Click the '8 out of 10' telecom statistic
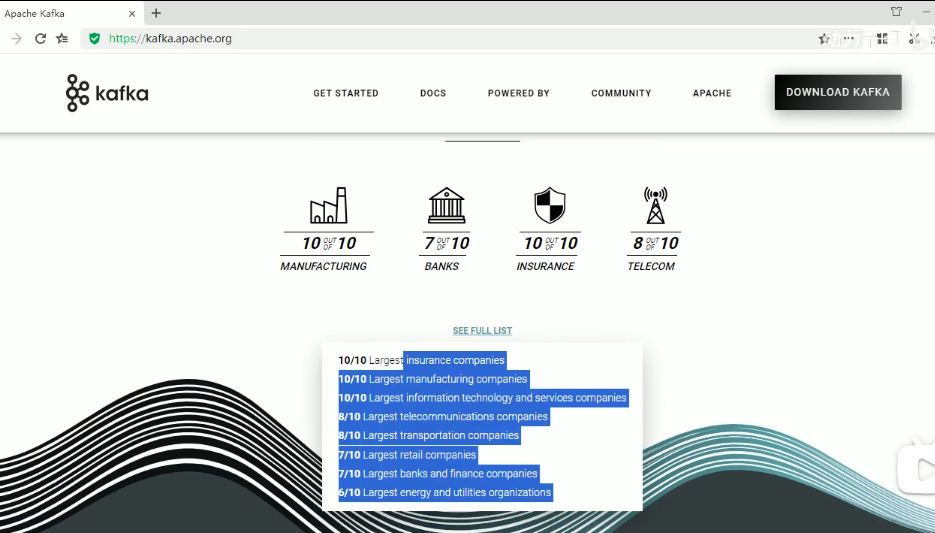 [655, 243]
